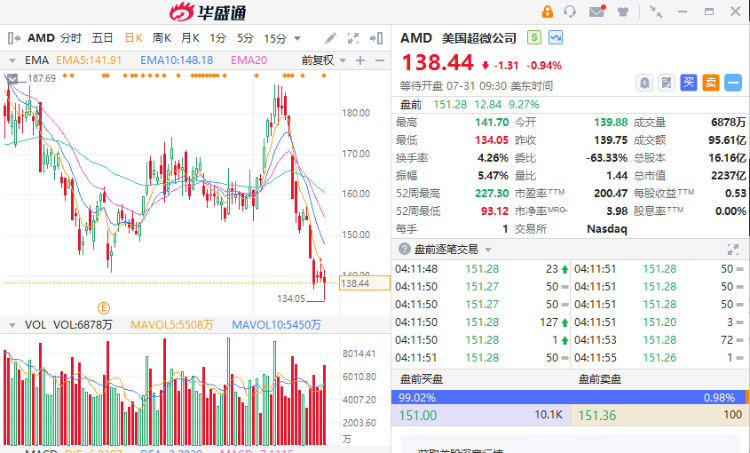Select the 日K daily candlestick tab
The image size is (750, 453).
(x=133, y=38)
